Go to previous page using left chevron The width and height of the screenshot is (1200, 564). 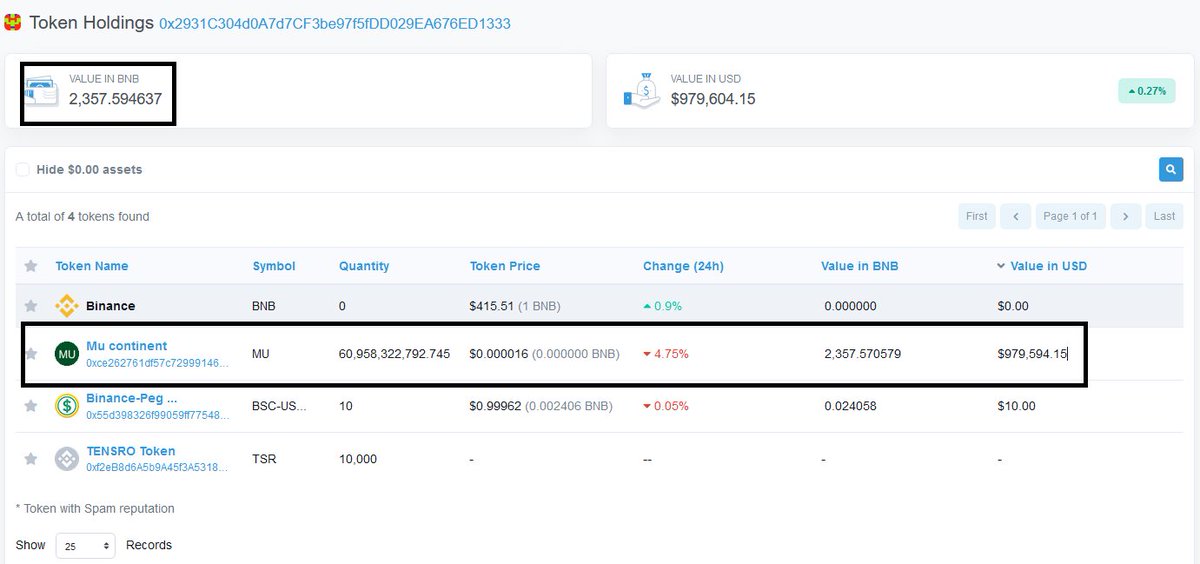click(x=1015, y=216)
